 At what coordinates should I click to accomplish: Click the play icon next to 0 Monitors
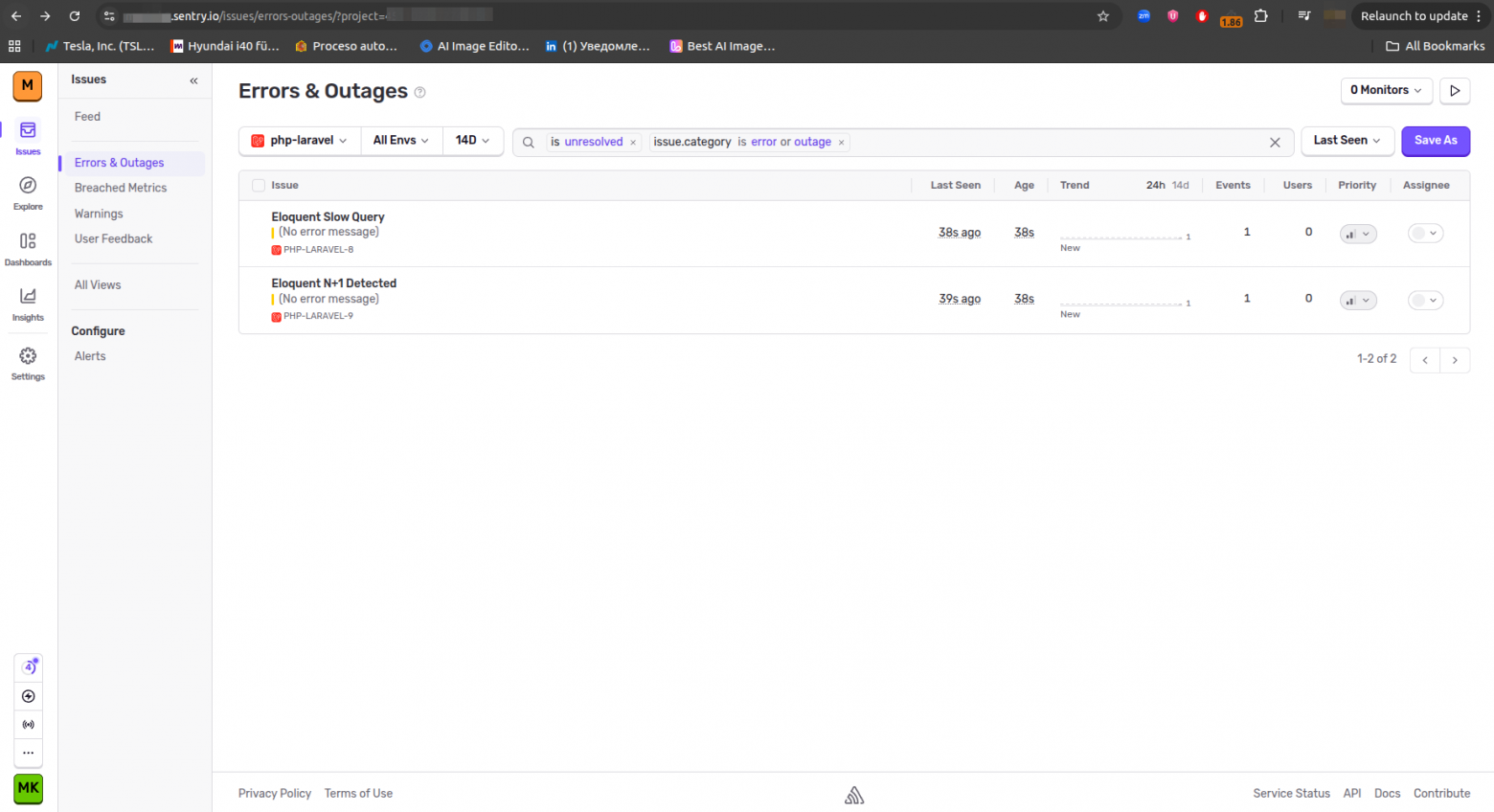1455,91
